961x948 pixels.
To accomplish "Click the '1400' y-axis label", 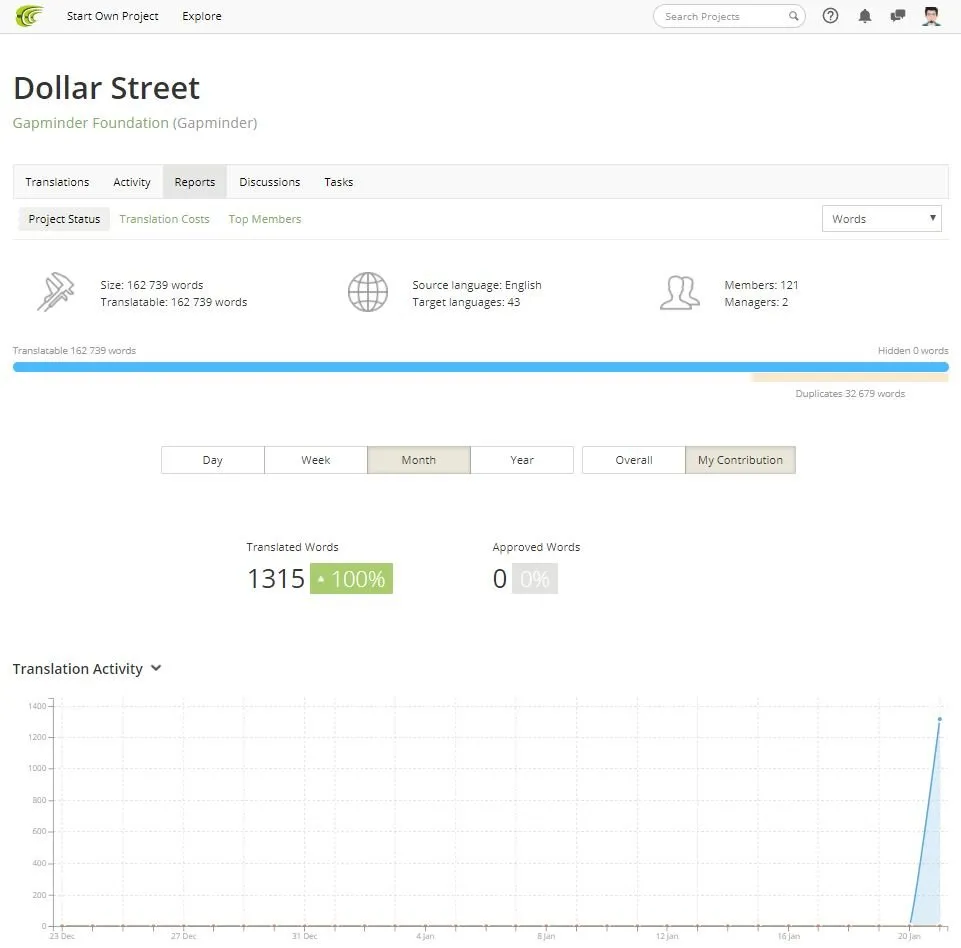I will coord(37,706).
